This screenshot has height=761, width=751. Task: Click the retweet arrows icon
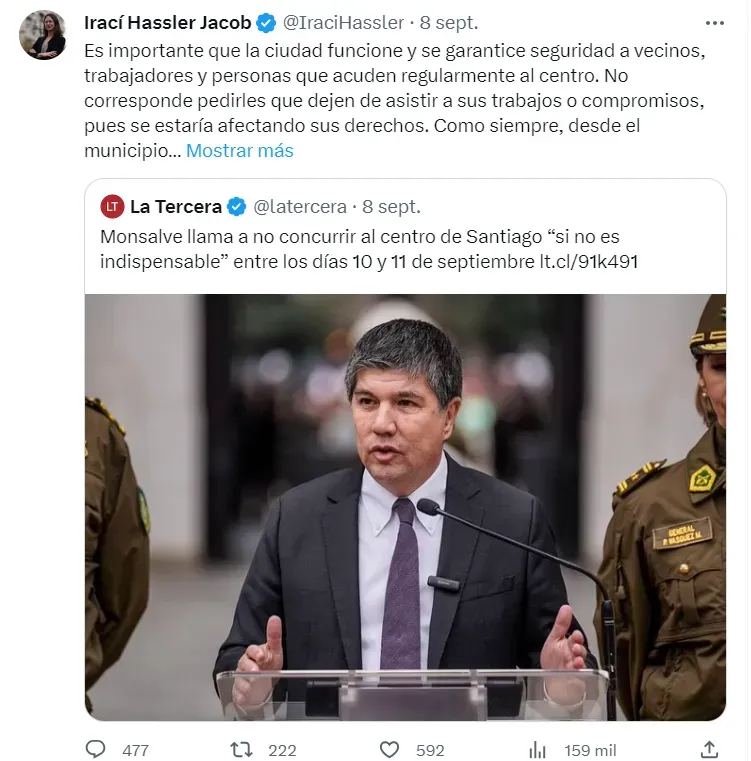241,749
